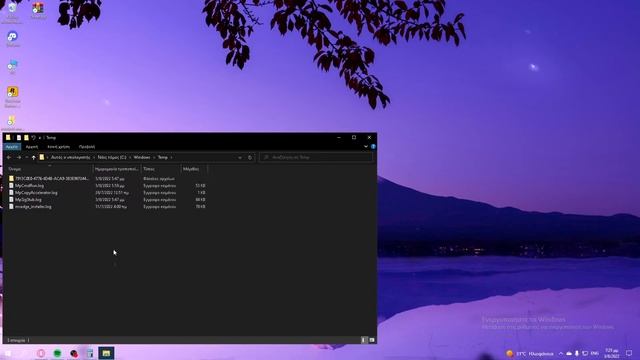The image size is (640, 360).
Task: Open the clock and calendar flyout
Action: (x=612, y=353)
